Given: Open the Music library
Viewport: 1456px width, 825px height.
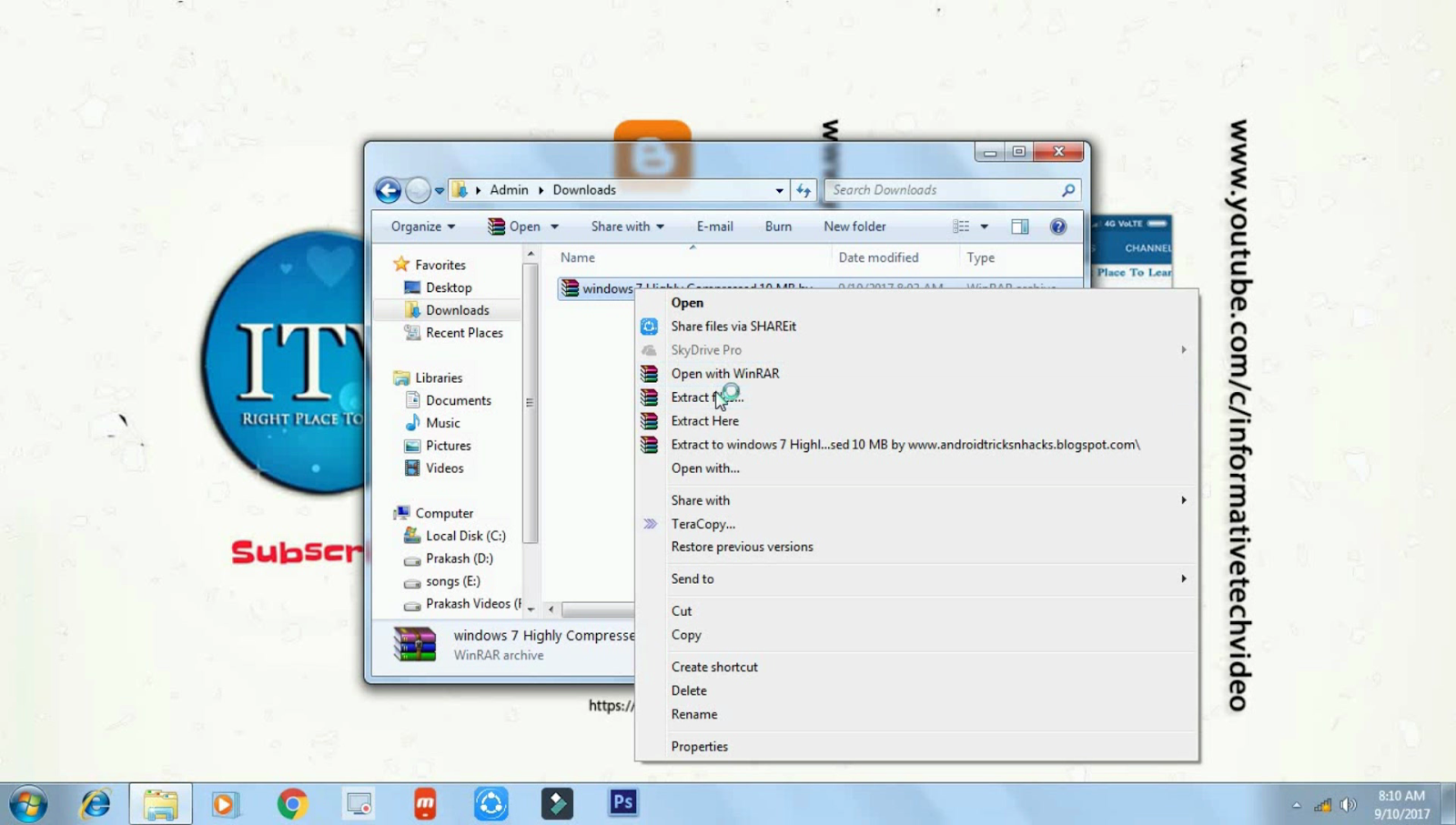Looking at the screenshot, I should [432, 423].
